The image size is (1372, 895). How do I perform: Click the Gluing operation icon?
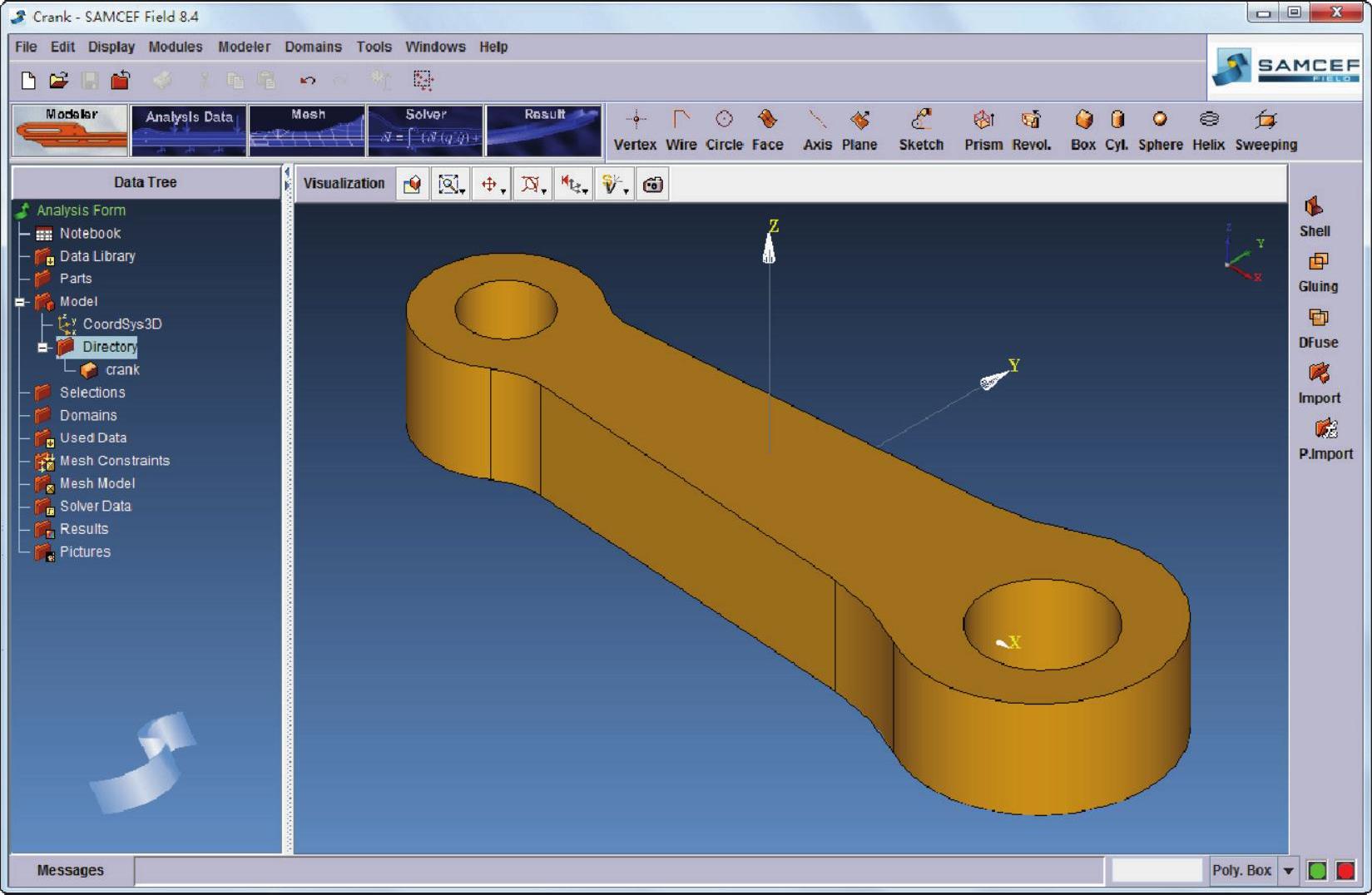point(1318,272)
